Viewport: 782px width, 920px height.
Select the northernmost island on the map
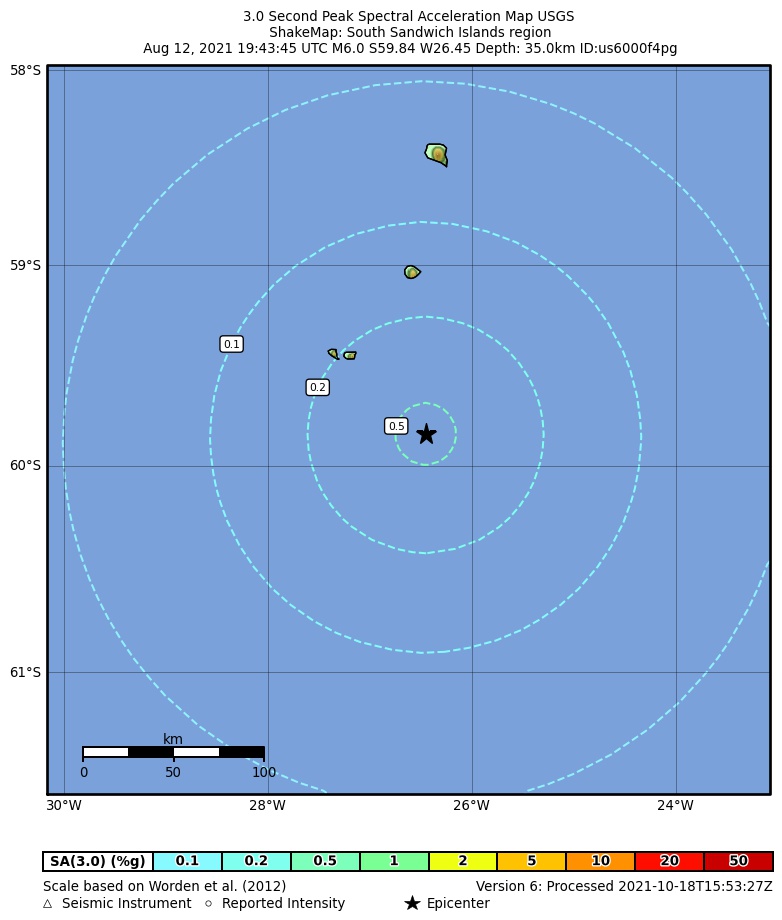click(437, 154)
